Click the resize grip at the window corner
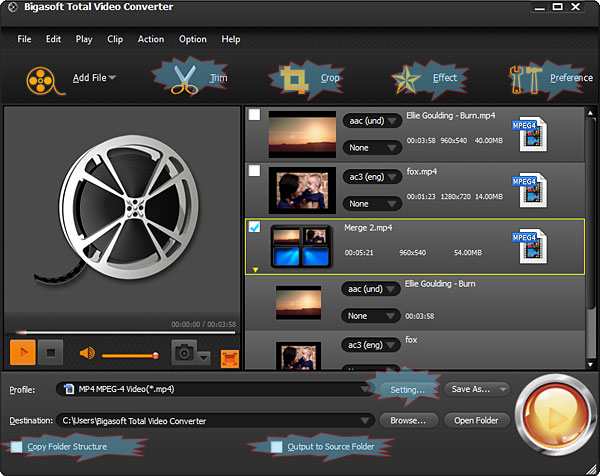600x476 pixels. [592, 469]
